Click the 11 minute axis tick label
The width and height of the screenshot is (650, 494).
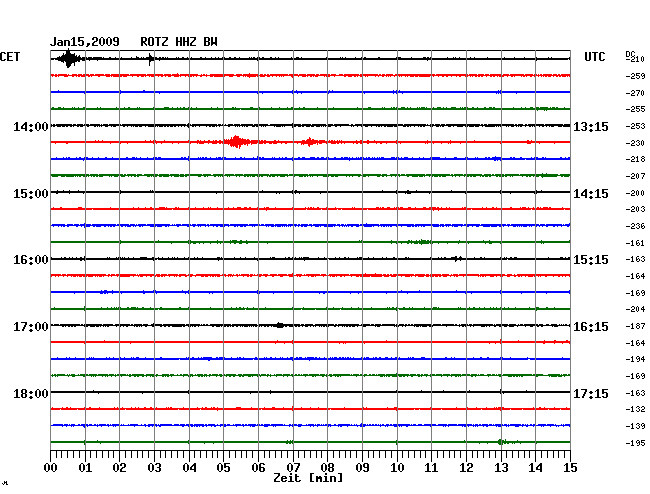click(431, 467)
